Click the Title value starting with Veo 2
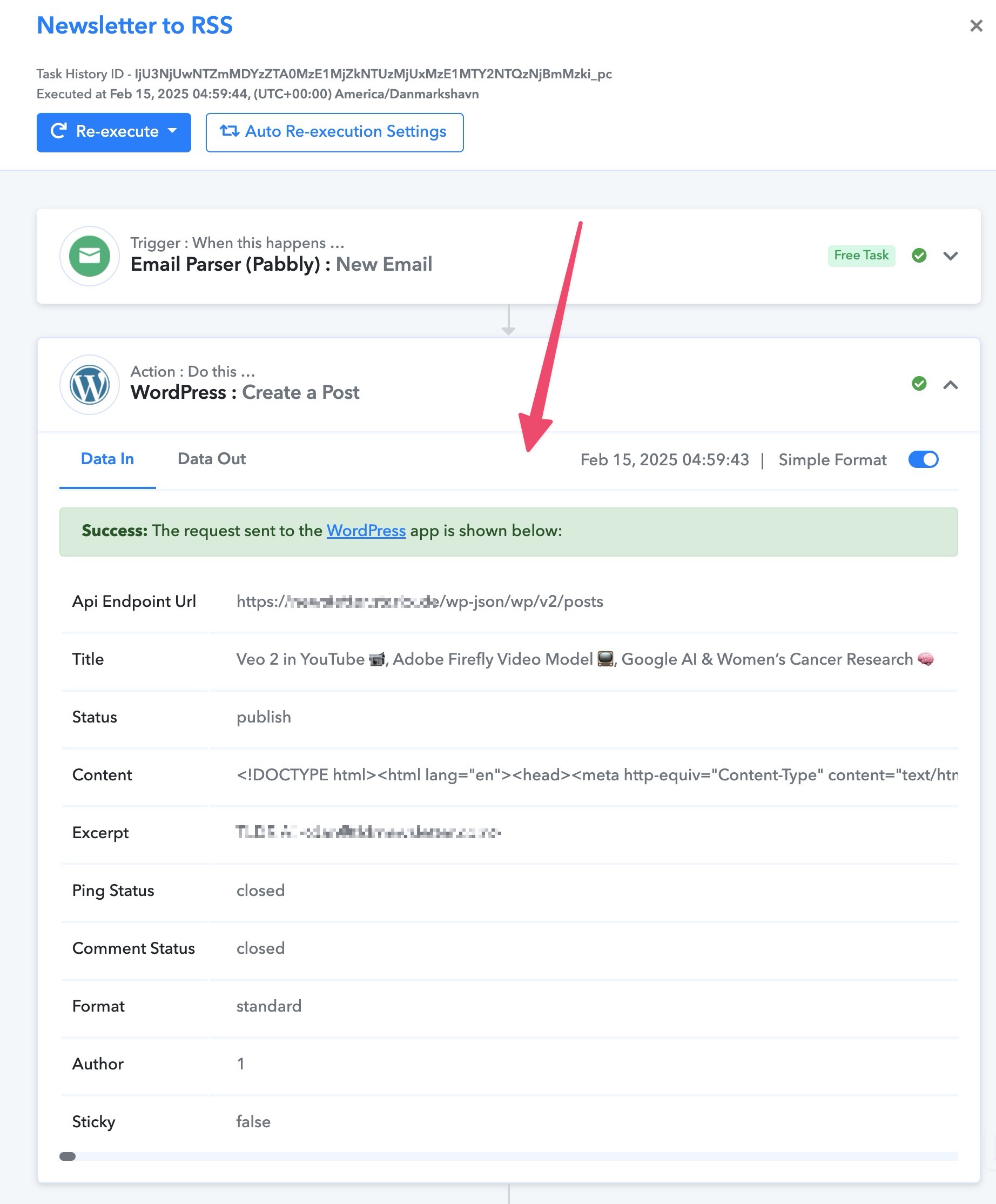The height and width of the screenshot is (1204, 996). tap(585, 659)
